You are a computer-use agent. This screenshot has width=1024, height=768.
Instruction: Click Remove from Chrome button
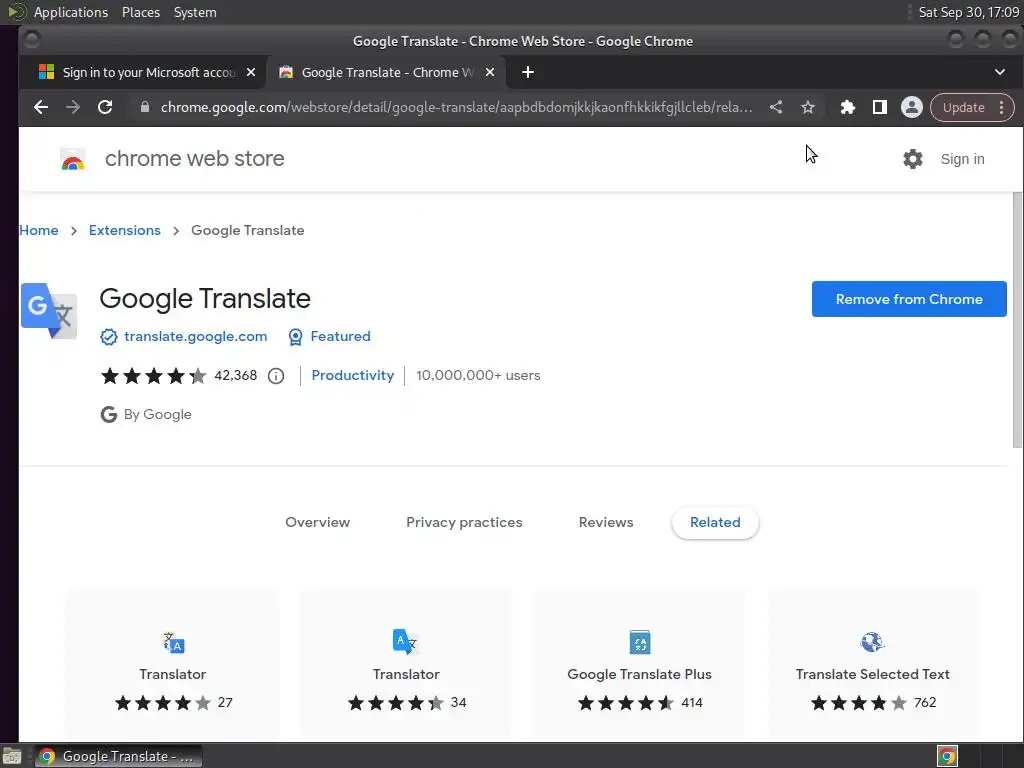coord(909,299)
